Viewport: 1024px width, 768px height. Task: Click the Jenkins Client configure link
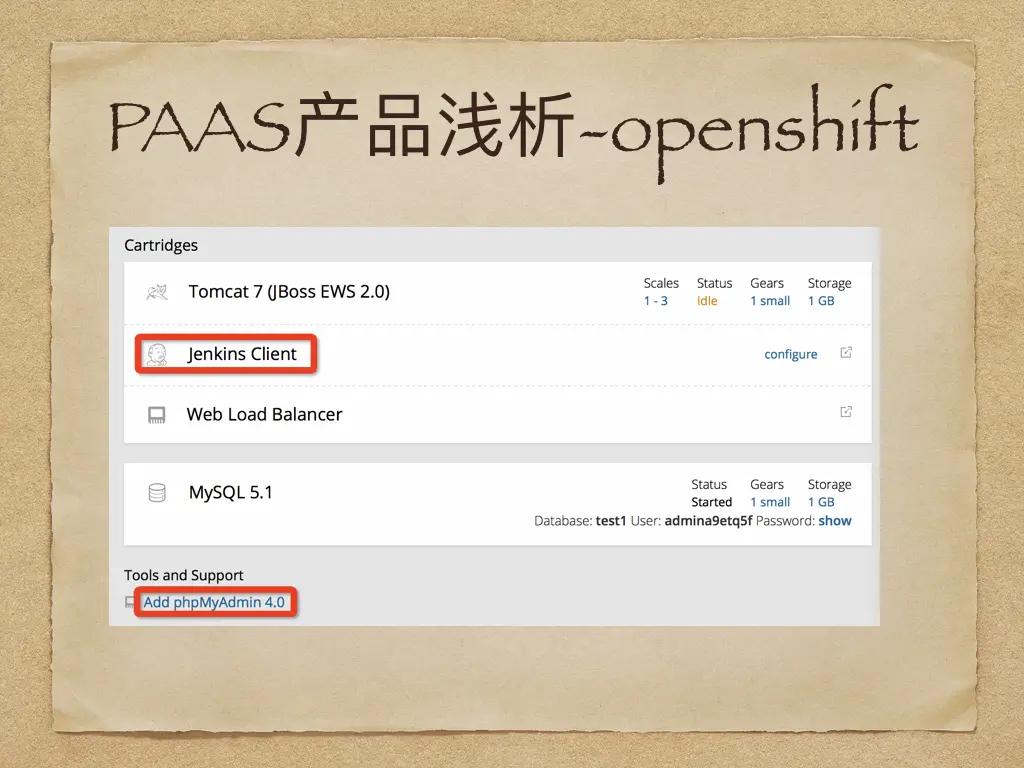pyautogui.click(x=791, y=354)
